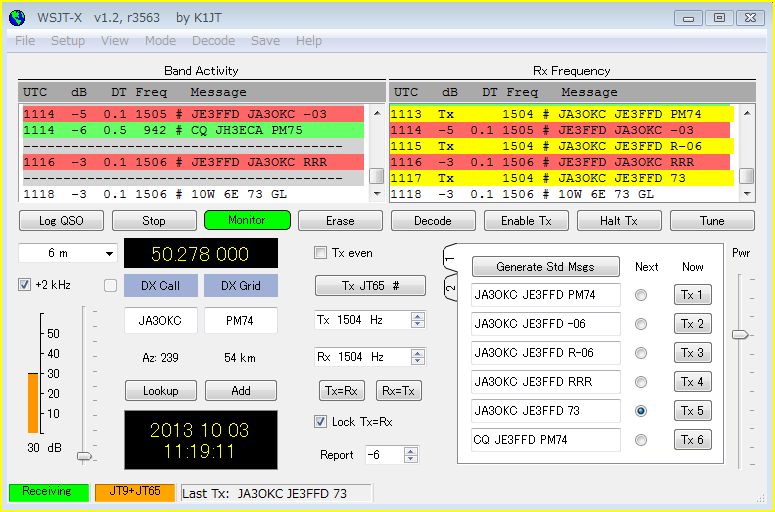775x512 pixels.
Task: Toggle the +2 kHz checkbox
Action: (25, 285)
